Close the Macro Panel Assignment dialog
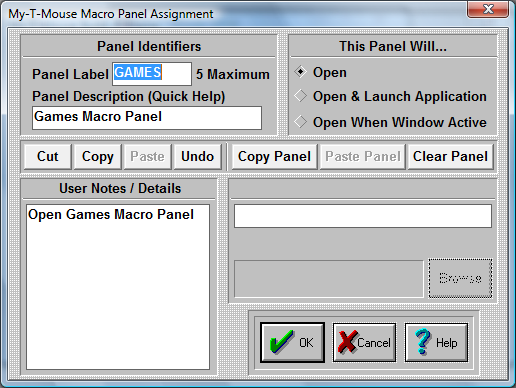The width and height of the screenshot is (516, 388). (488, 9)
